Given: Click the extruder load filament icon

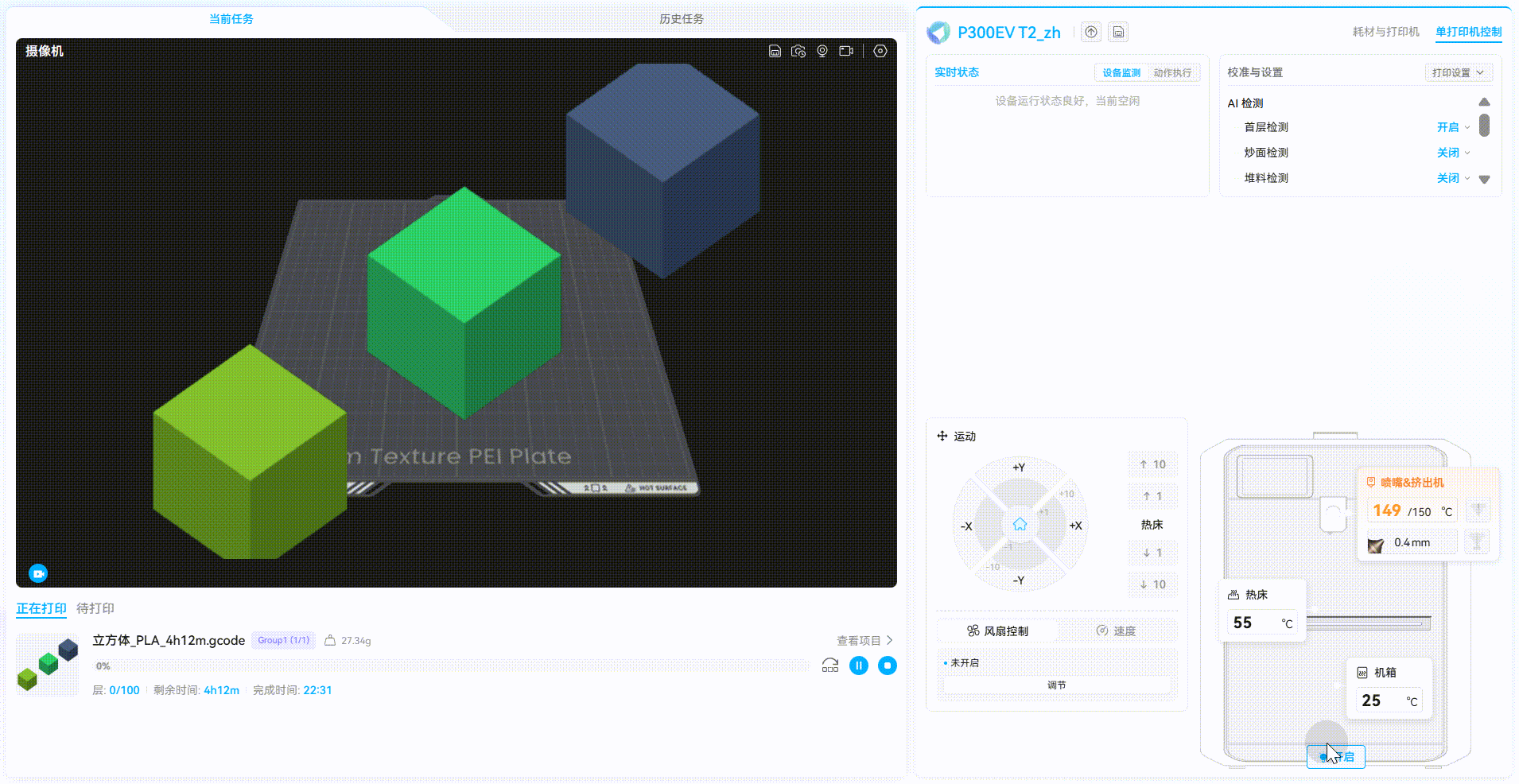Looking at the screenshot, I should 1478,510.
